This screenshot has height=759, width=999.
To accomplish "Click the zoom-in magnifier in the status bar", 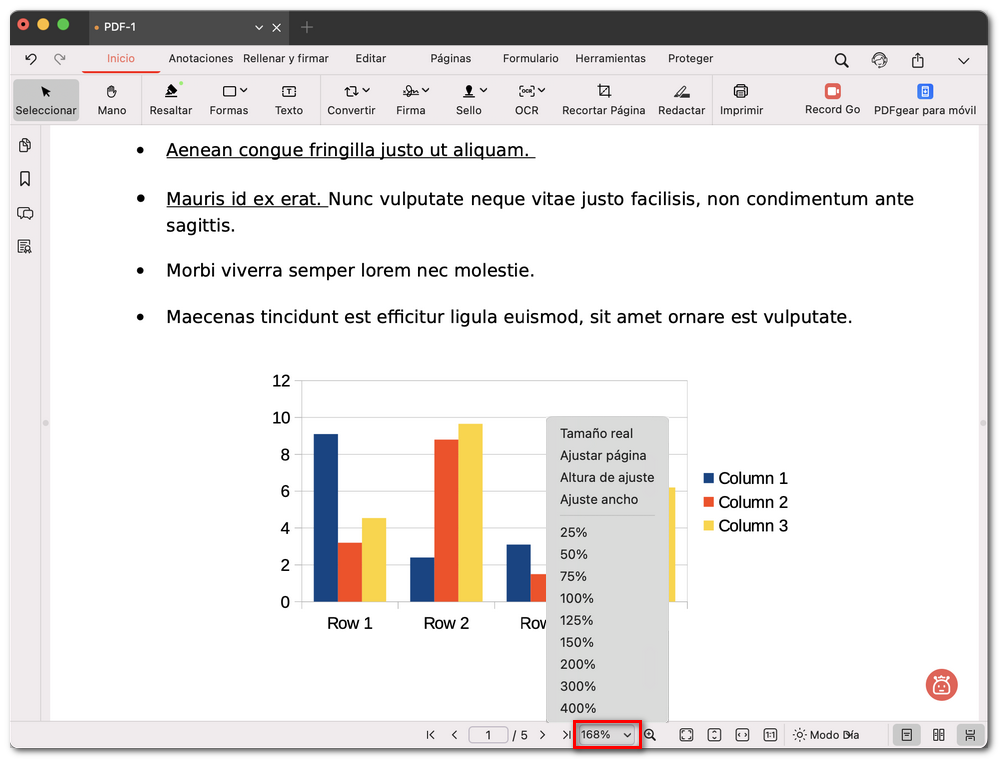I will tap(650, 735).
